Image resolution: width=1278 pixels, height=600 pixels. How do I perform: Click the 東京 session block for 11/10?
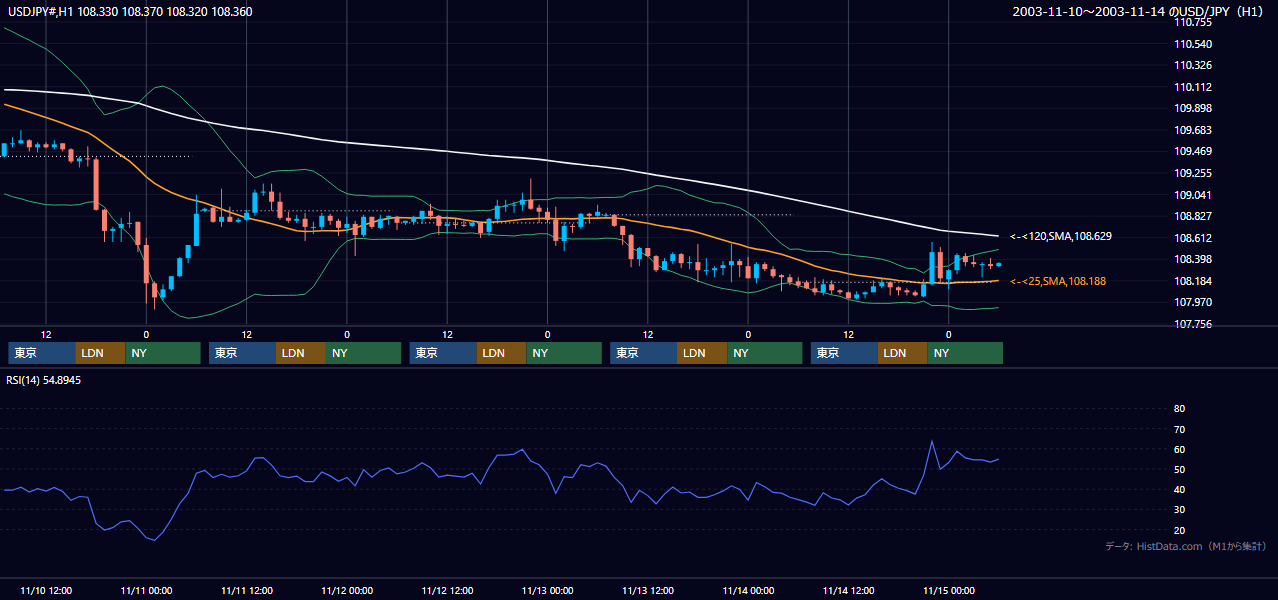tap(42, 352)
